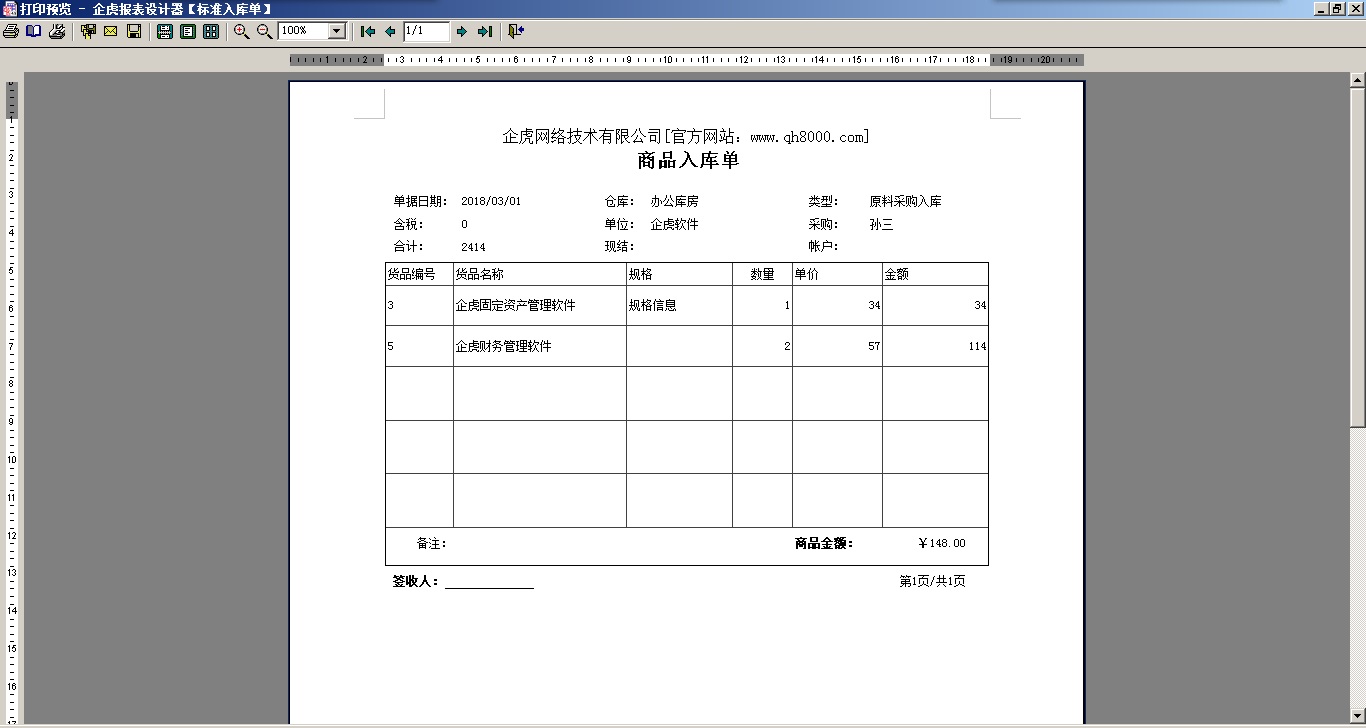Save report with floppy disk icon
Screen dimensions: 1366x728
tap(134, 32)
